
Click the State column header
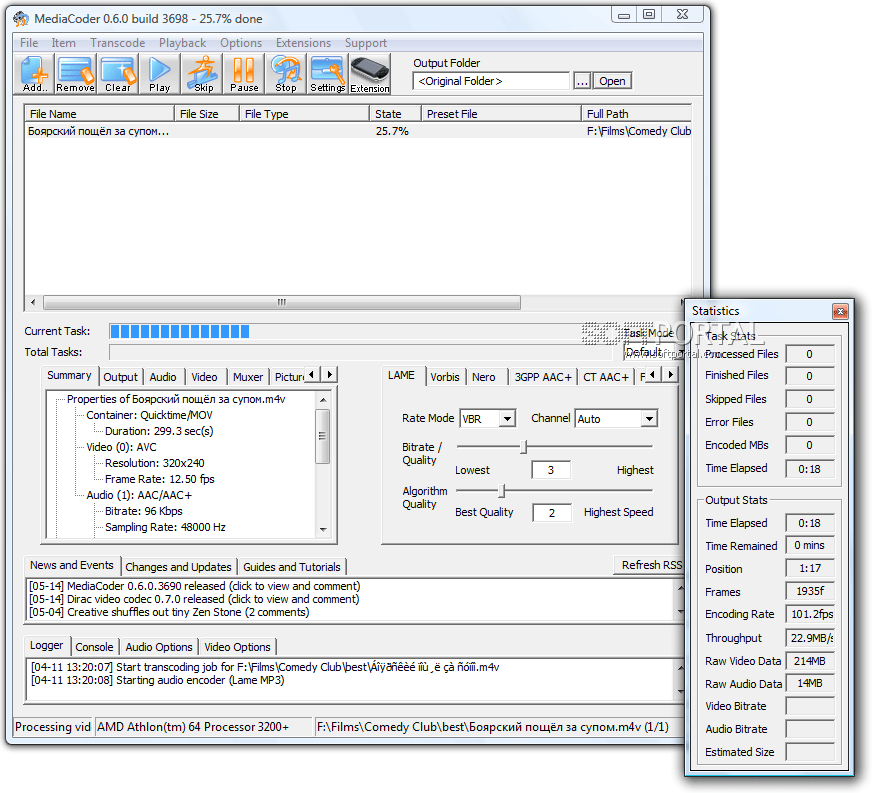click(395, 114)
